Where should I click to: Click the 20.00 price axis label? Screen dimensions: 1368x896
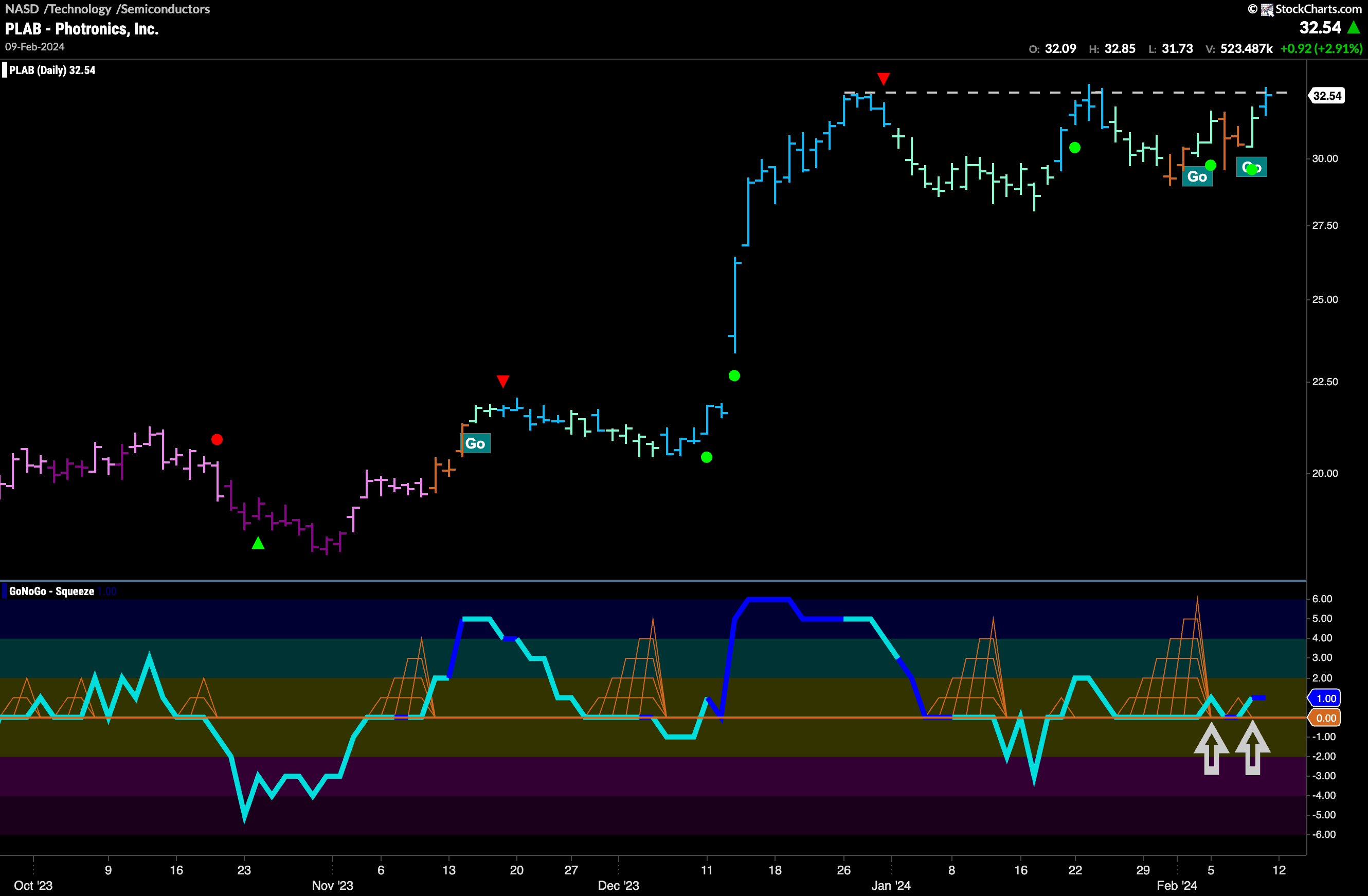[1325, 474]
